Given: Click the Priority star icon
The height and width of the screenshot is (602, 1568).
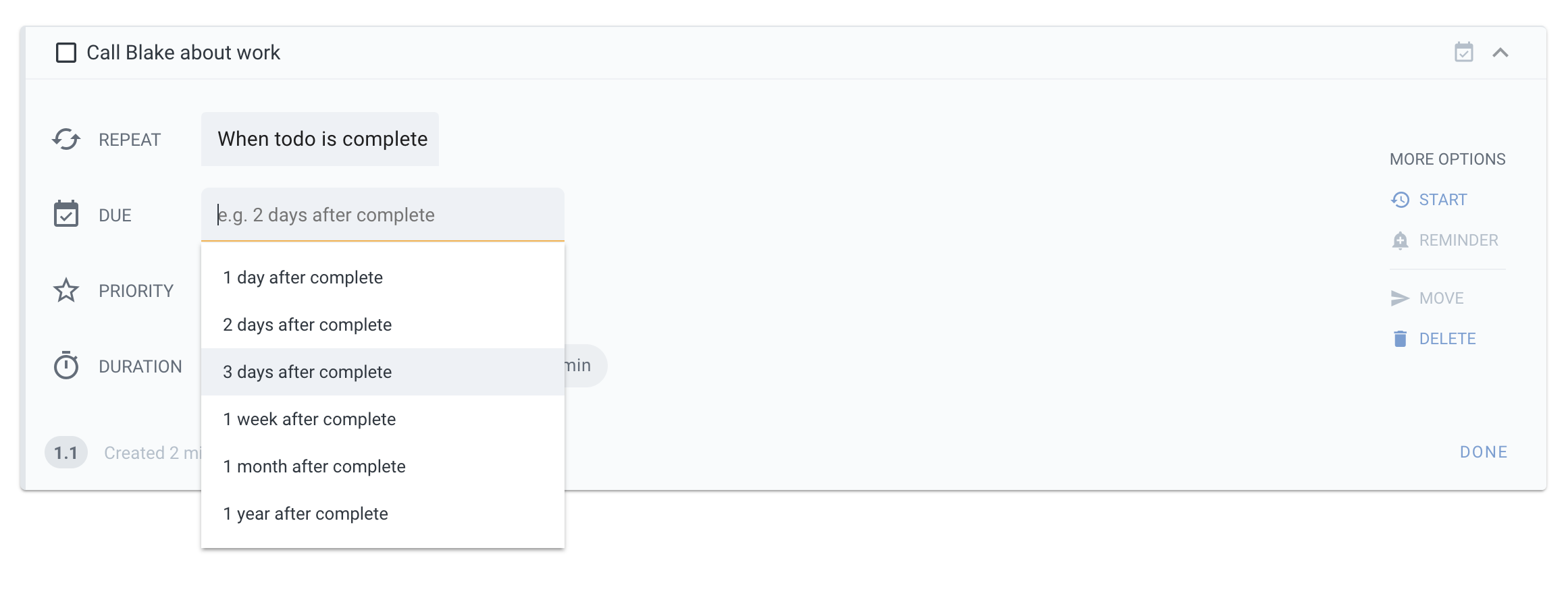Looking at the screenshot, I should point(65,290).
